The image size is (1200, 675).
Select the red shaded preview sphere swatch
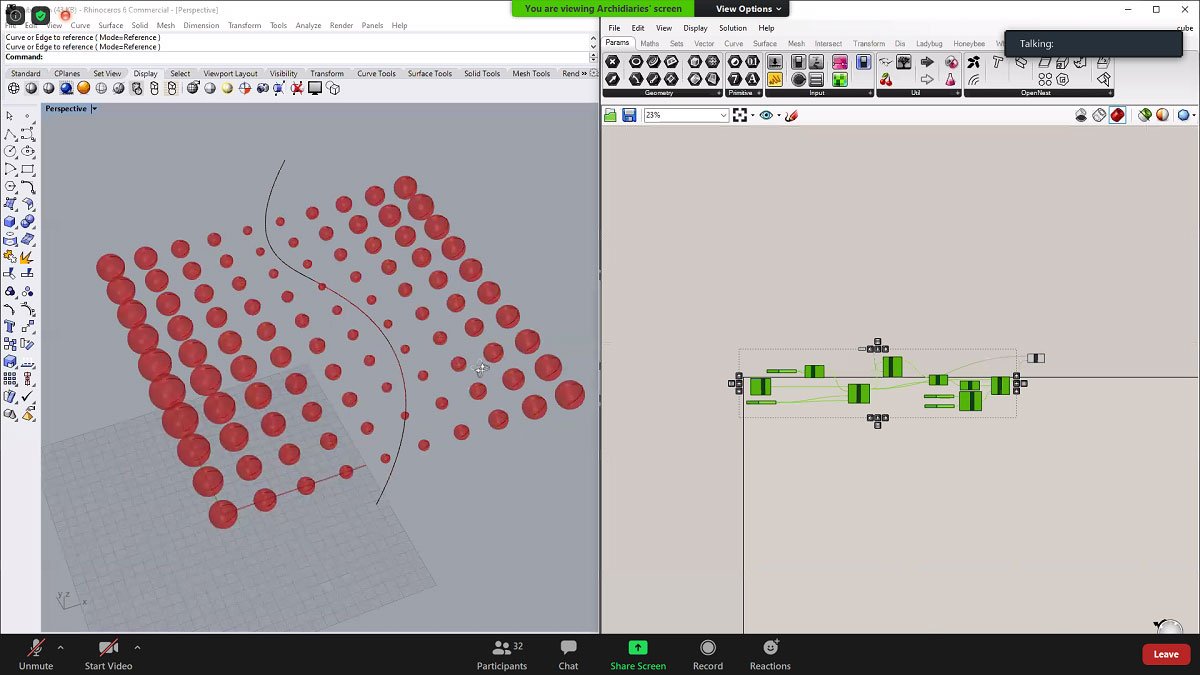[x=1115, y=115]
